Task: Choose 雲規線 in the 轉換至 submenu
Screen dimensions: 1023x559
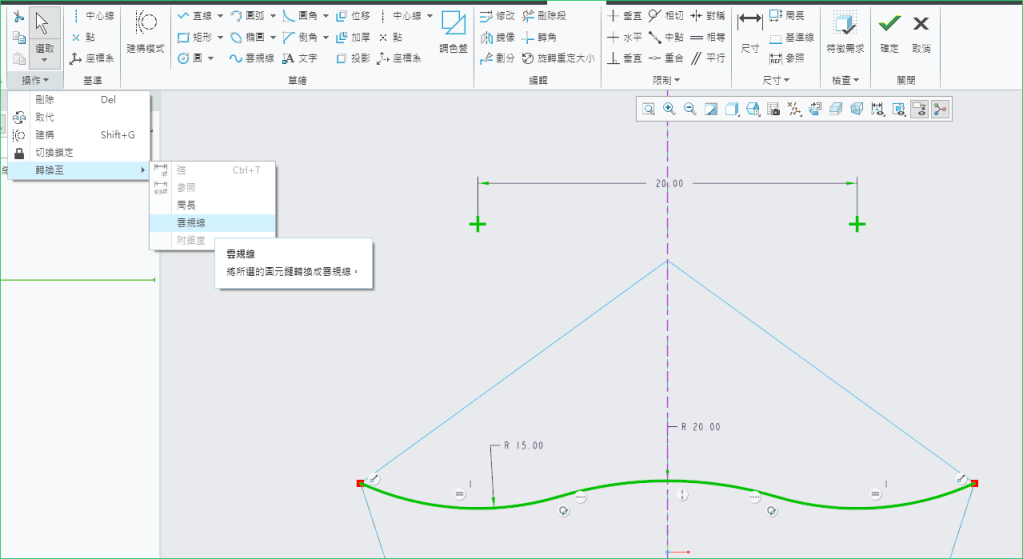Action: tap(192, 223)
